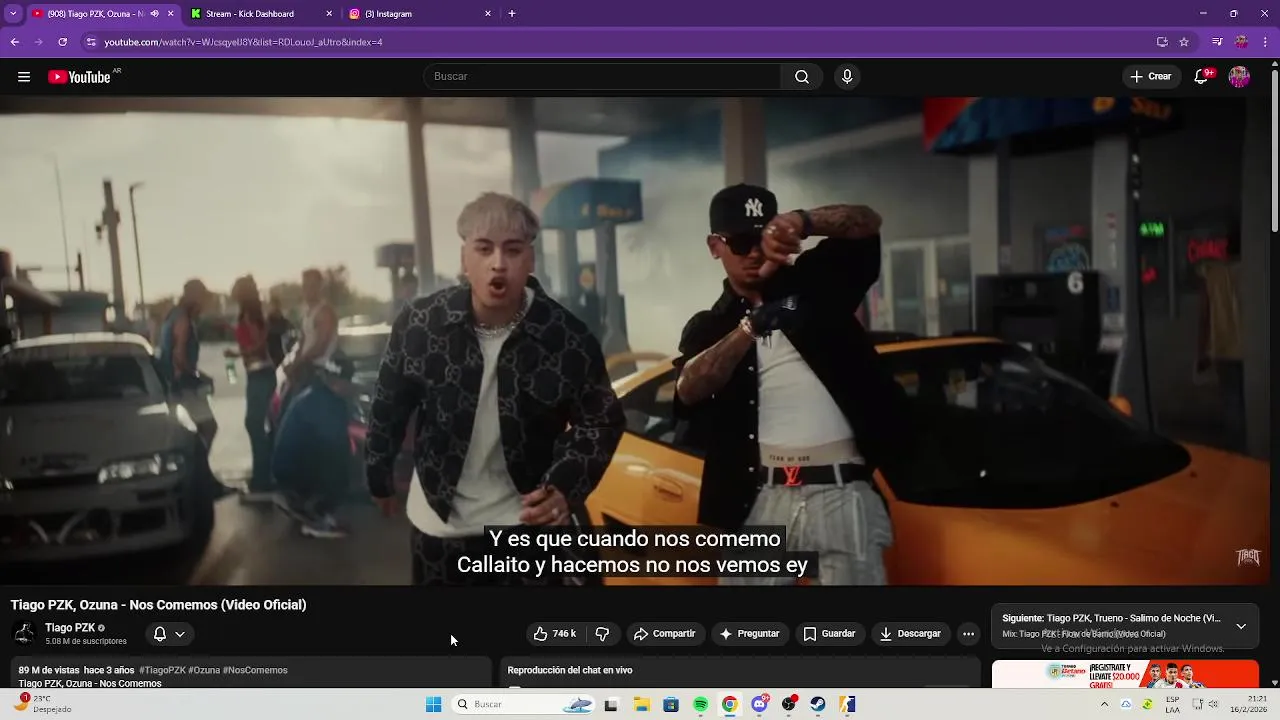Open the ESP LAA language indicator

[1171, 704]
